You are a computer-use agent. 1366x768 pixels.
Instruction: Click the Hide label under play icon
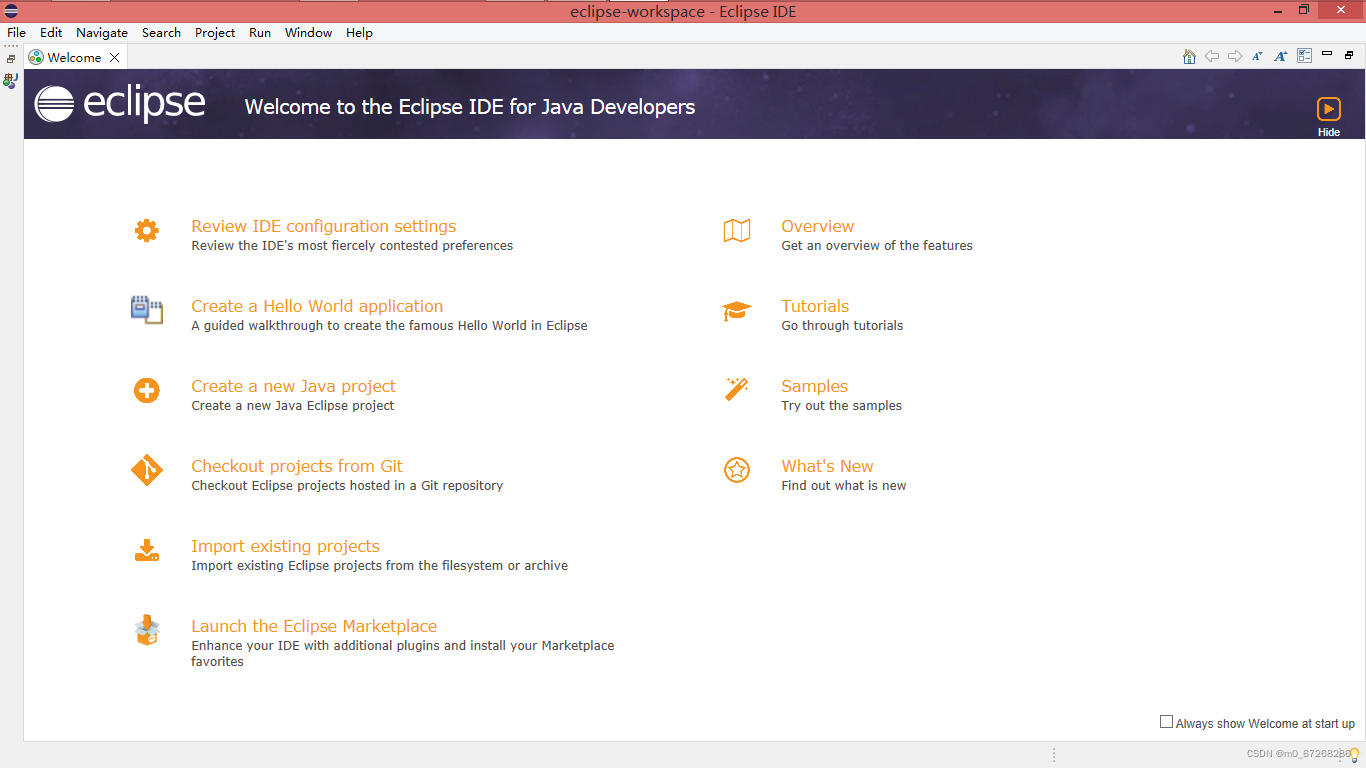pos(1329,132)
